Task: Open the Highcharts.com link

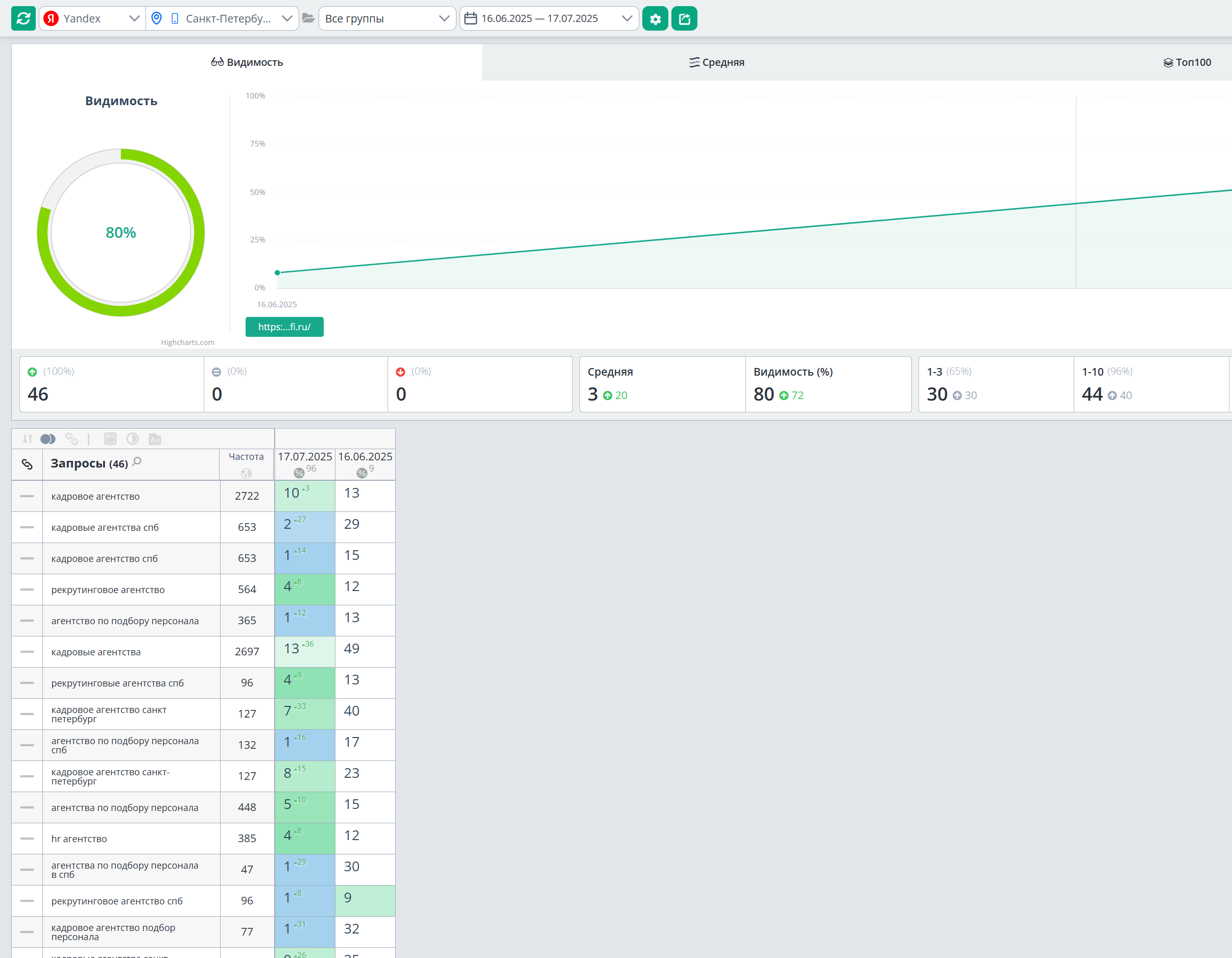Action: pos(187,342)
